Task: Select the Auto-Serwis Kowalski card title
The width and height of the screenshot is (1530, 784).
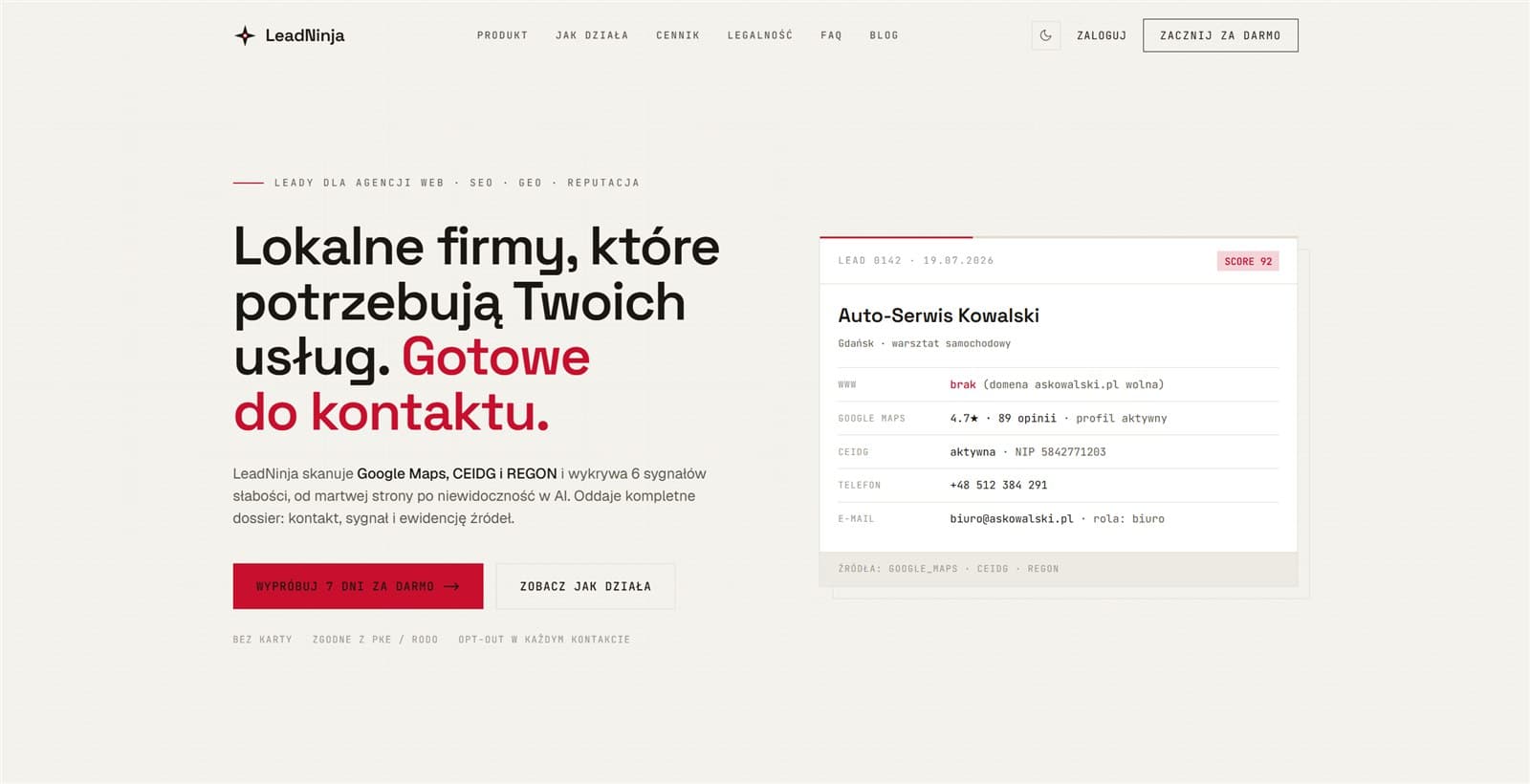Action: tap(938, 316)
